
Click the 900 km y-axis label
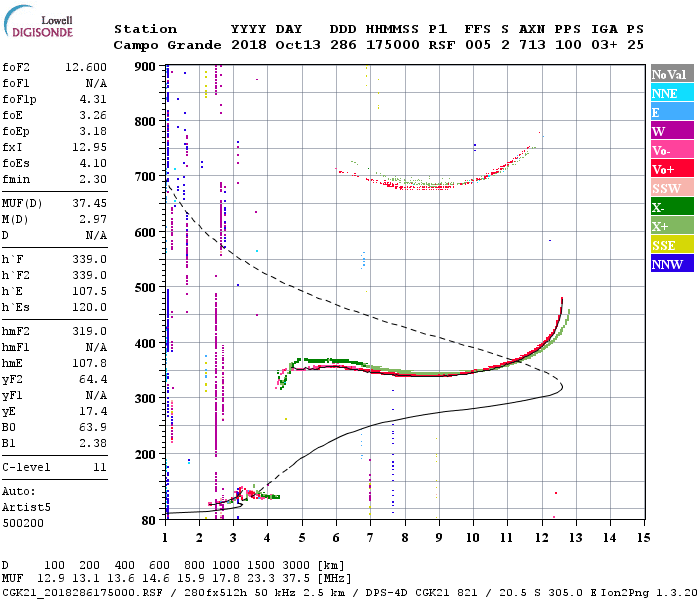[145, 67]
